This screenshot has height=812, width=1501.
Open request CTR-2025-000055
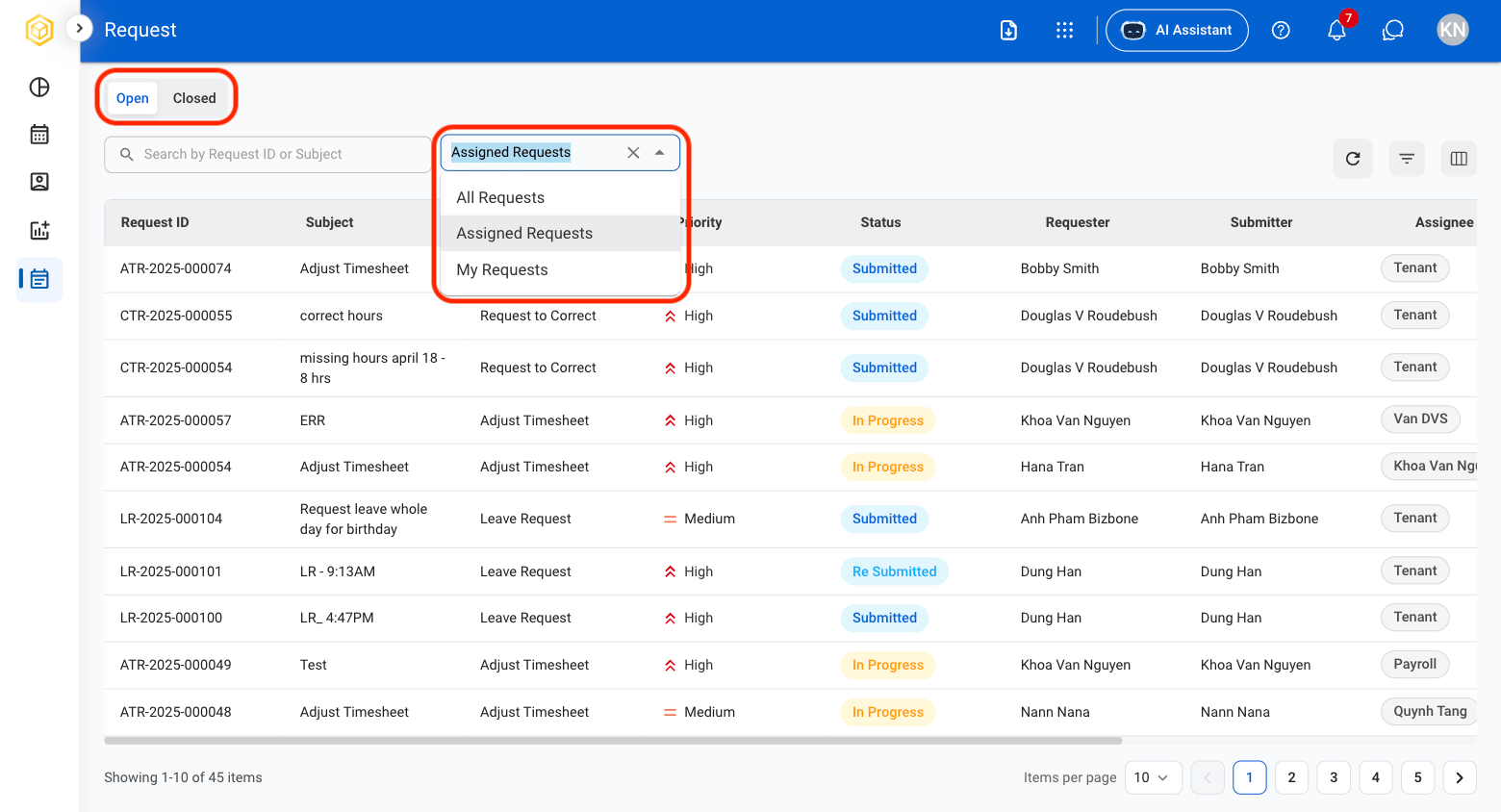(176, 316)
